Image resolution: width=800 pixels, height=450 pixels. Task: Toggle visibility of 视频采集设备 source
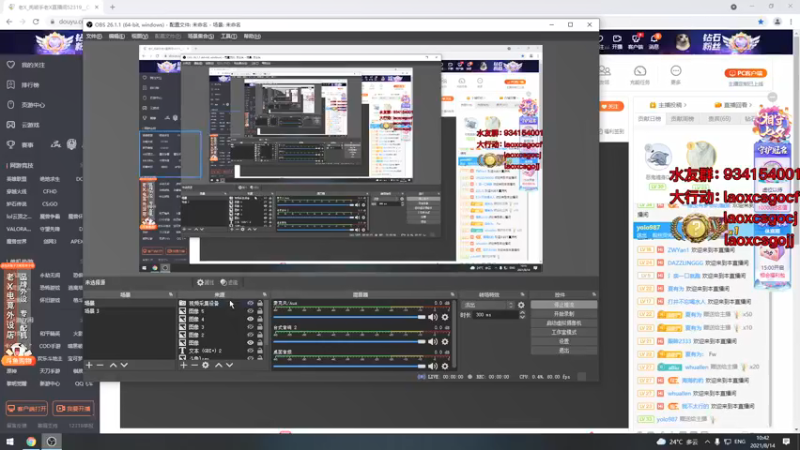click(250, 303)
